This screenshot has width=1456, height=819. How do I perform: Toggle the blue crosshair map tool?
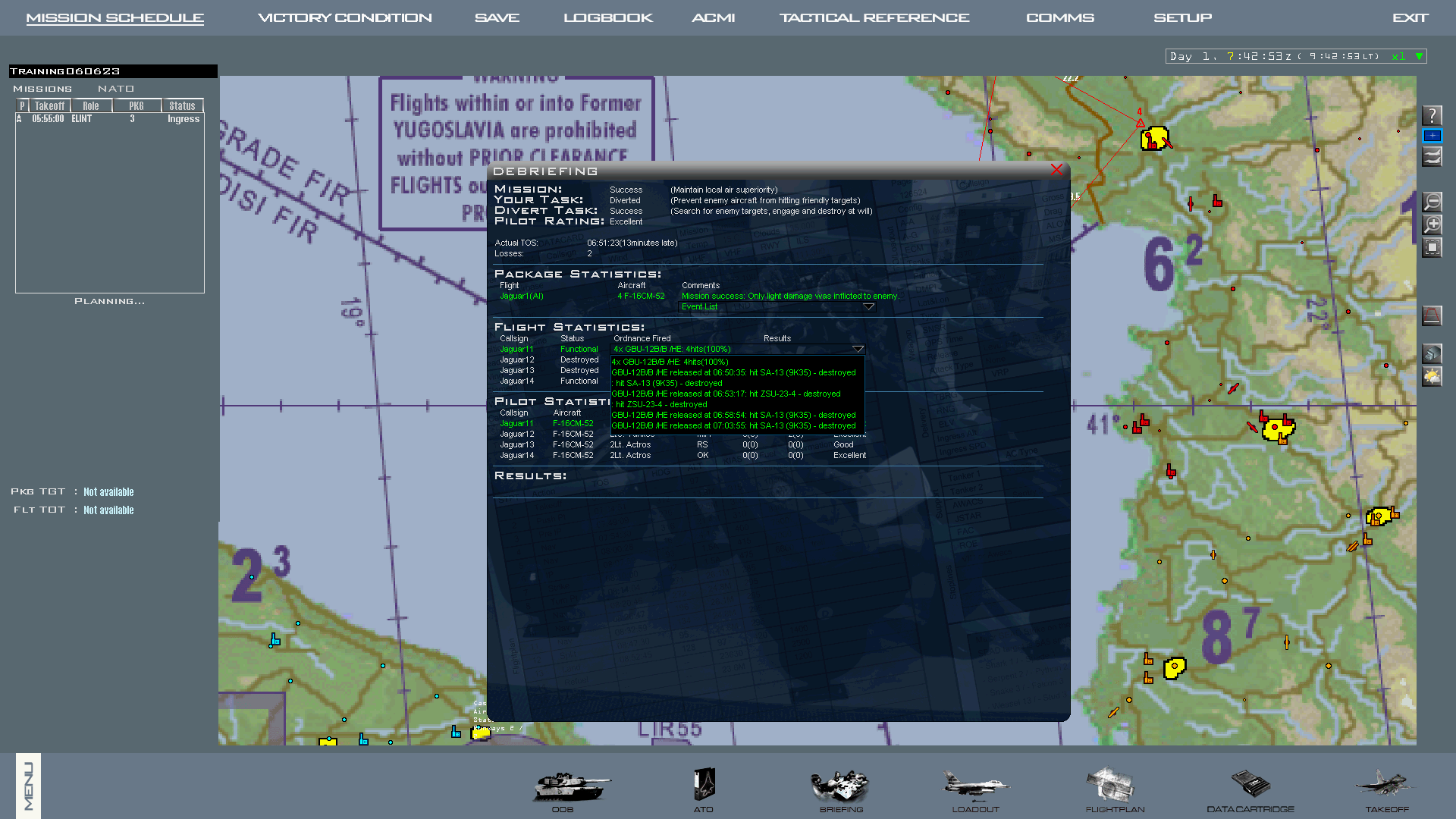1432,136
